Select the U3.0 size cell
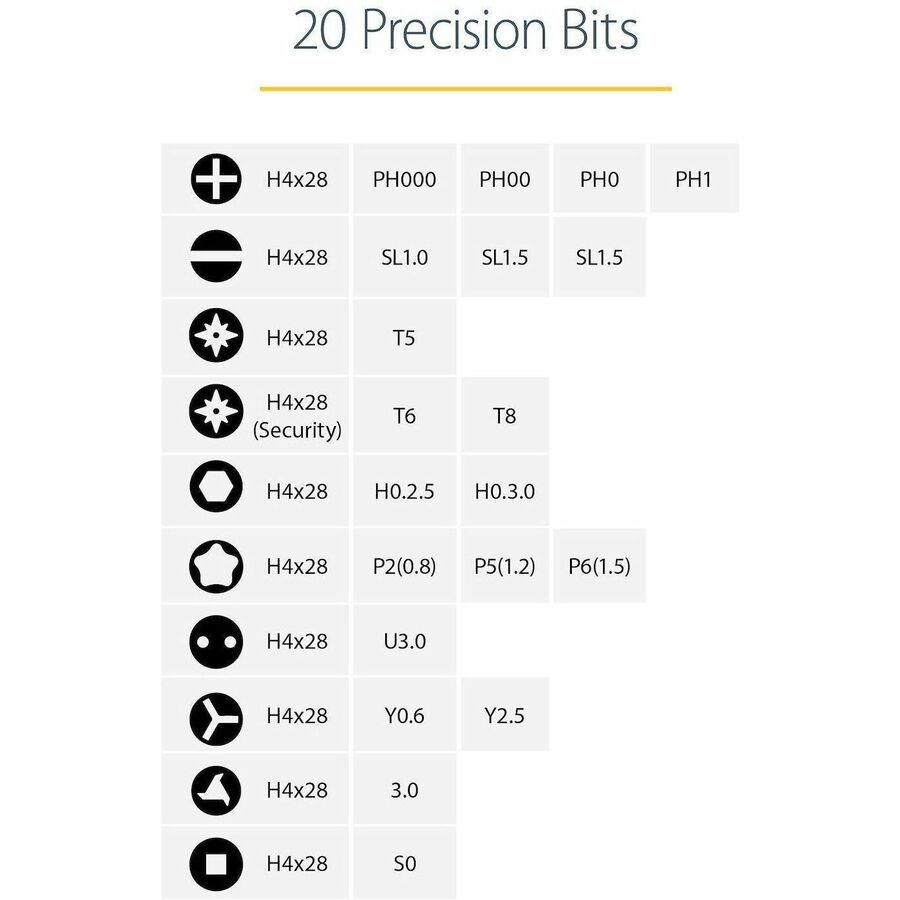This screenshot has width=900, height=900. [x=404, y=641]
